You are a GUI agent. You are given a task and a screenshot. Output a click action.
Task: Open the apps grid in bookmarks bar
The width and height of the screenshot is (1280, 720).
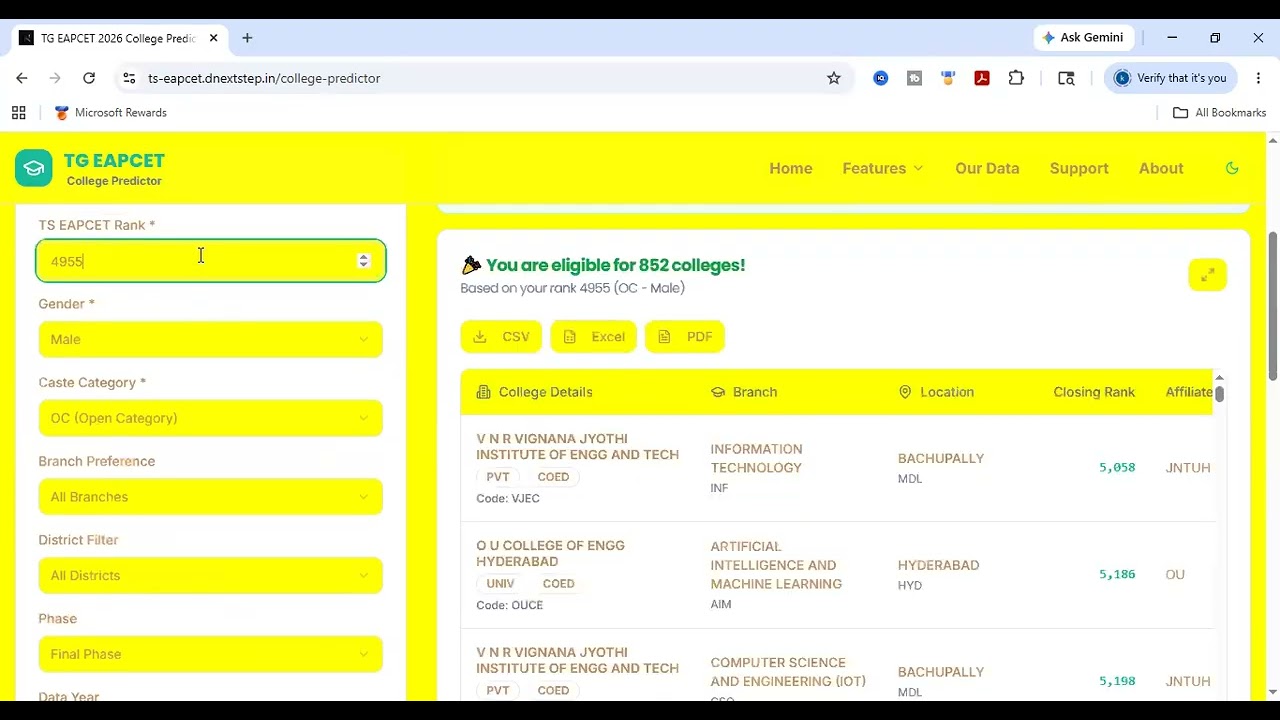tap(18, 113)
